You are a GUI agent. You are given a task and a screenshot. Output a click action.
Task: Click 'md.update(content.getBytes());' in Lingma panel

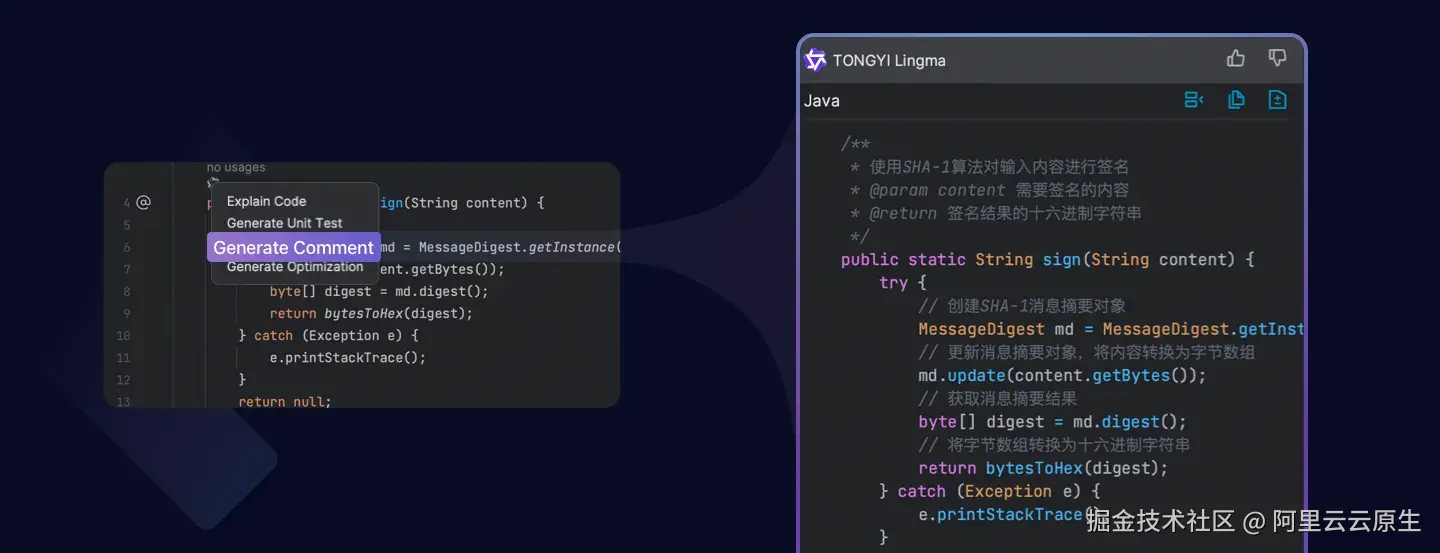pyautogui.click(x=1063, y=376)
